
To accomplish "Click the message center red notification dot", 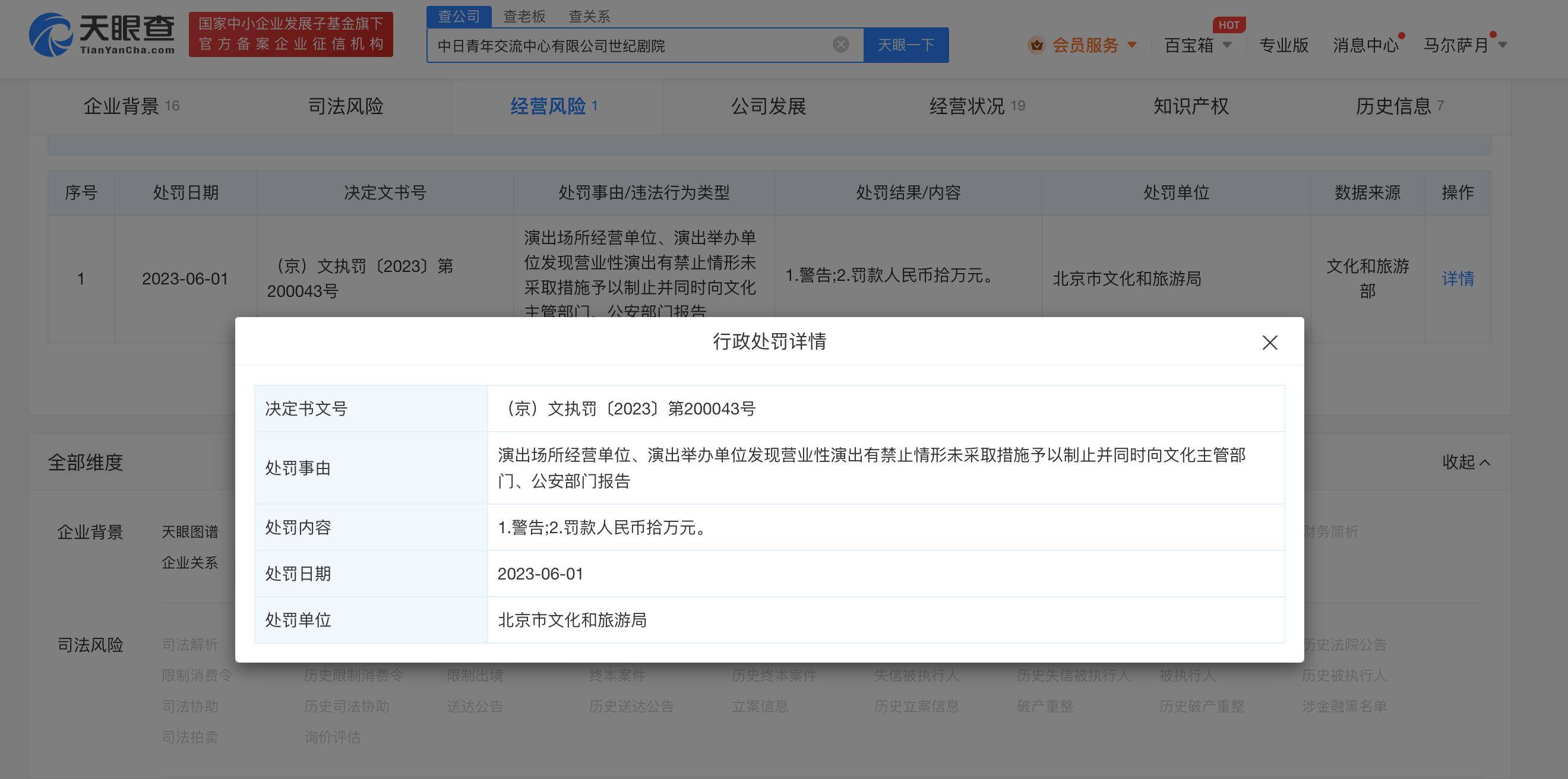I will tap(1401, 36).
